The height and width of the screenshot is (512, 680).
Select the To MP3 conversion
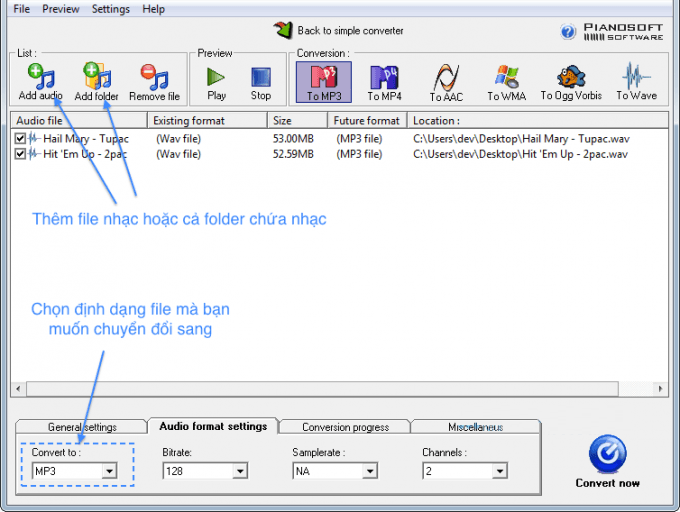[324, 82]
